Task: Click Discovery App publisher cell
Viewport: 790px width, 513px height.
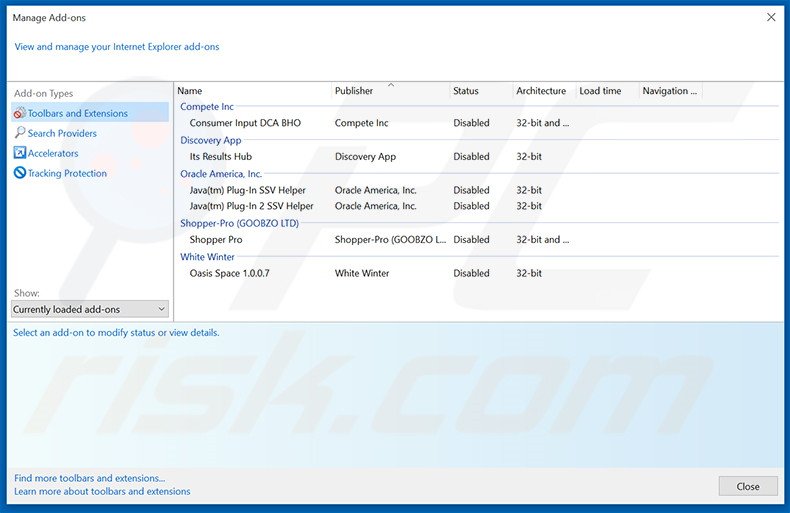Action: tap(365, 157)
